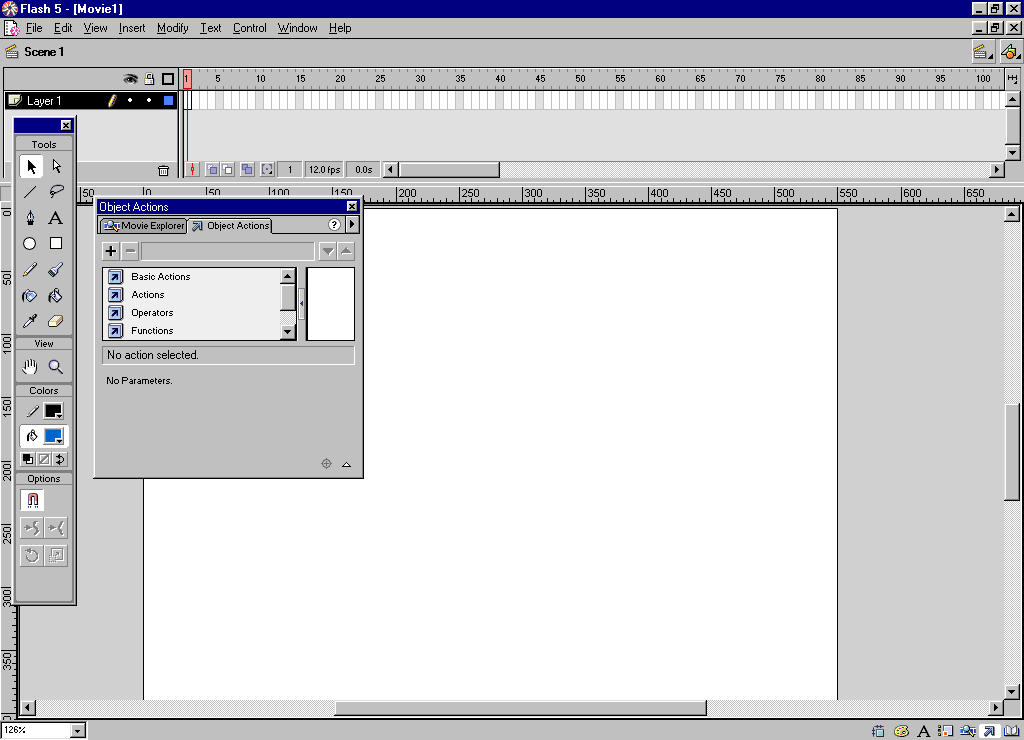
Task: Delete layer using the trash icon
Action: coord(163,170)
